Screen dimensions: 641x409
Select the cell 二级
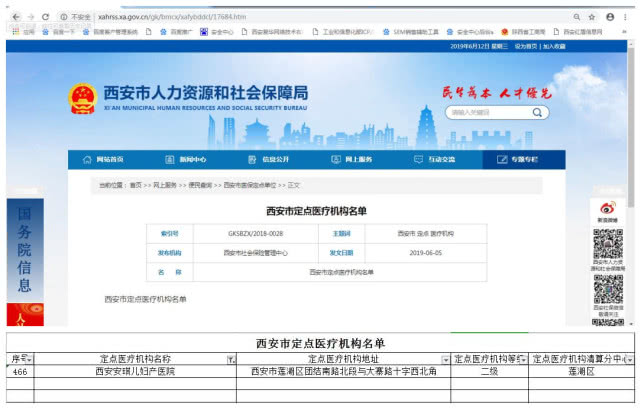(489, 372)
